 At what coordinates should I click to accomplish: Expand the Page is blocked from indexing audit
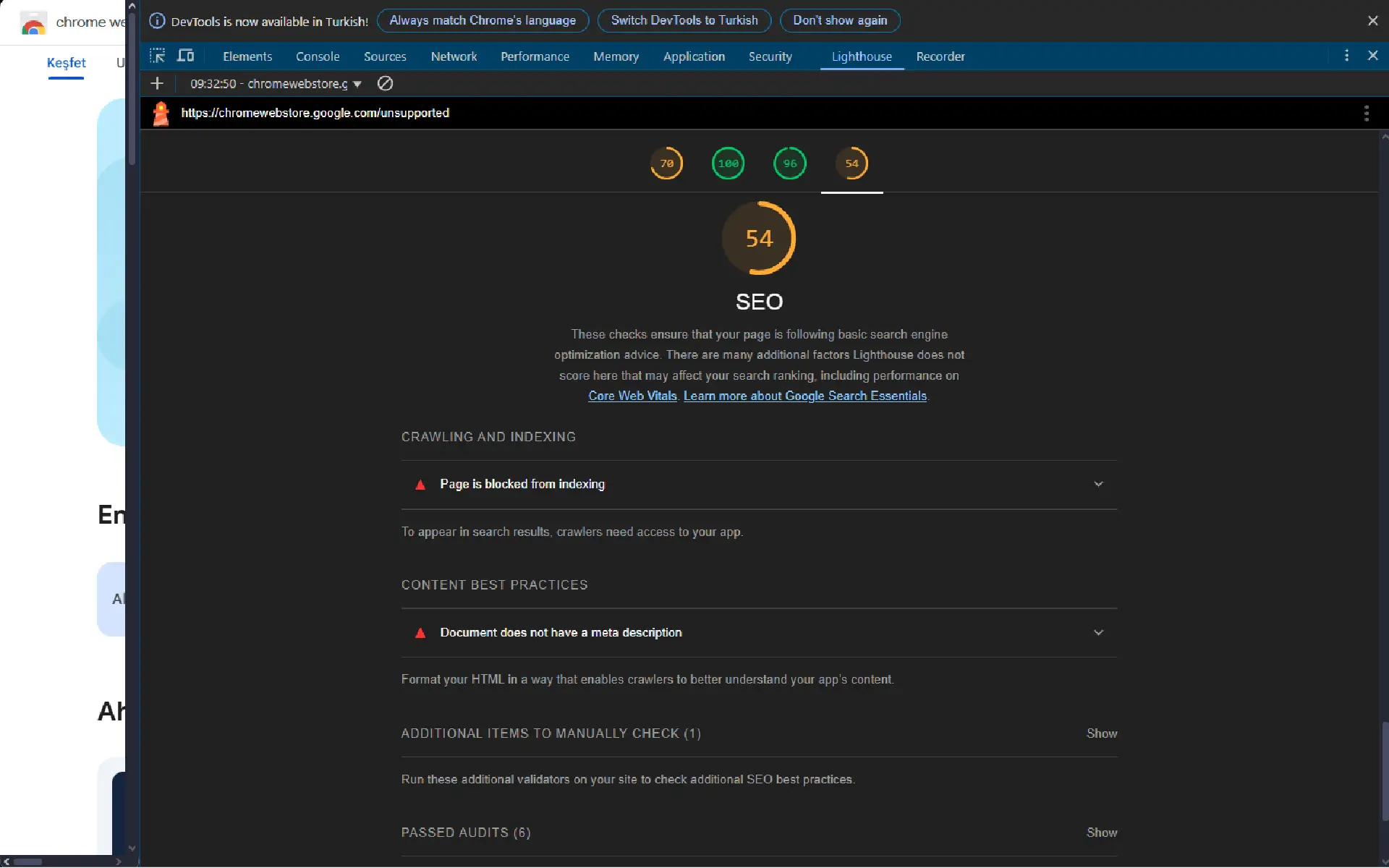(759, 485)
